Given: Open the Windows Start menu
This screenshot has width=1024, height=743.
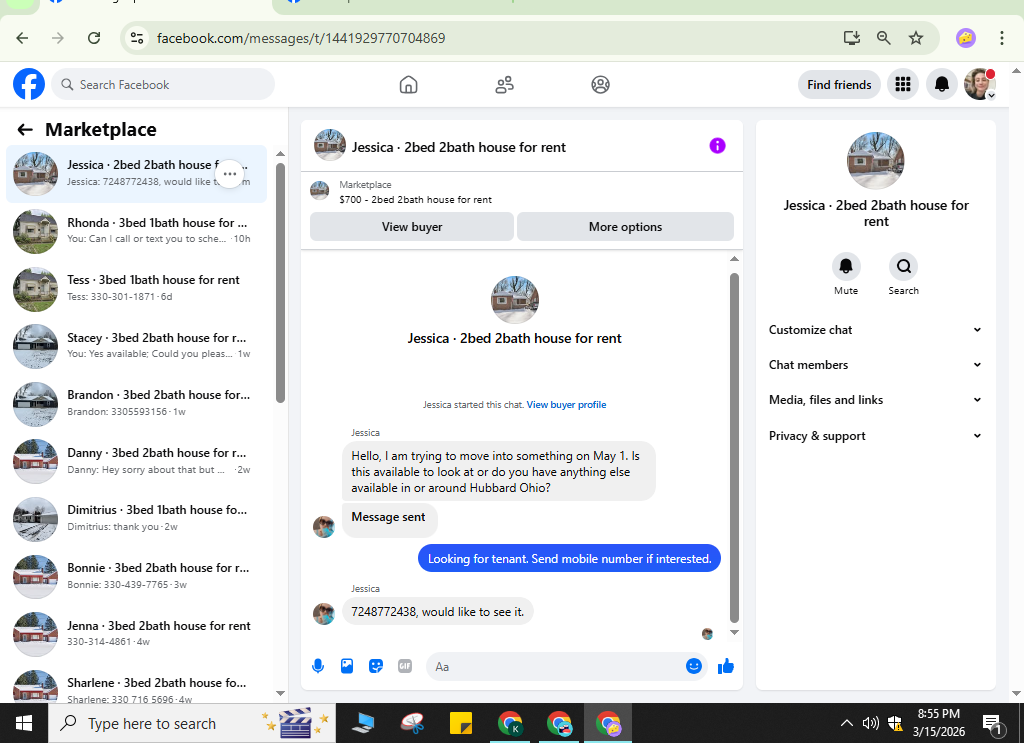Looking at the screenshot, I should pyautogui.click(x=24, y=723).
